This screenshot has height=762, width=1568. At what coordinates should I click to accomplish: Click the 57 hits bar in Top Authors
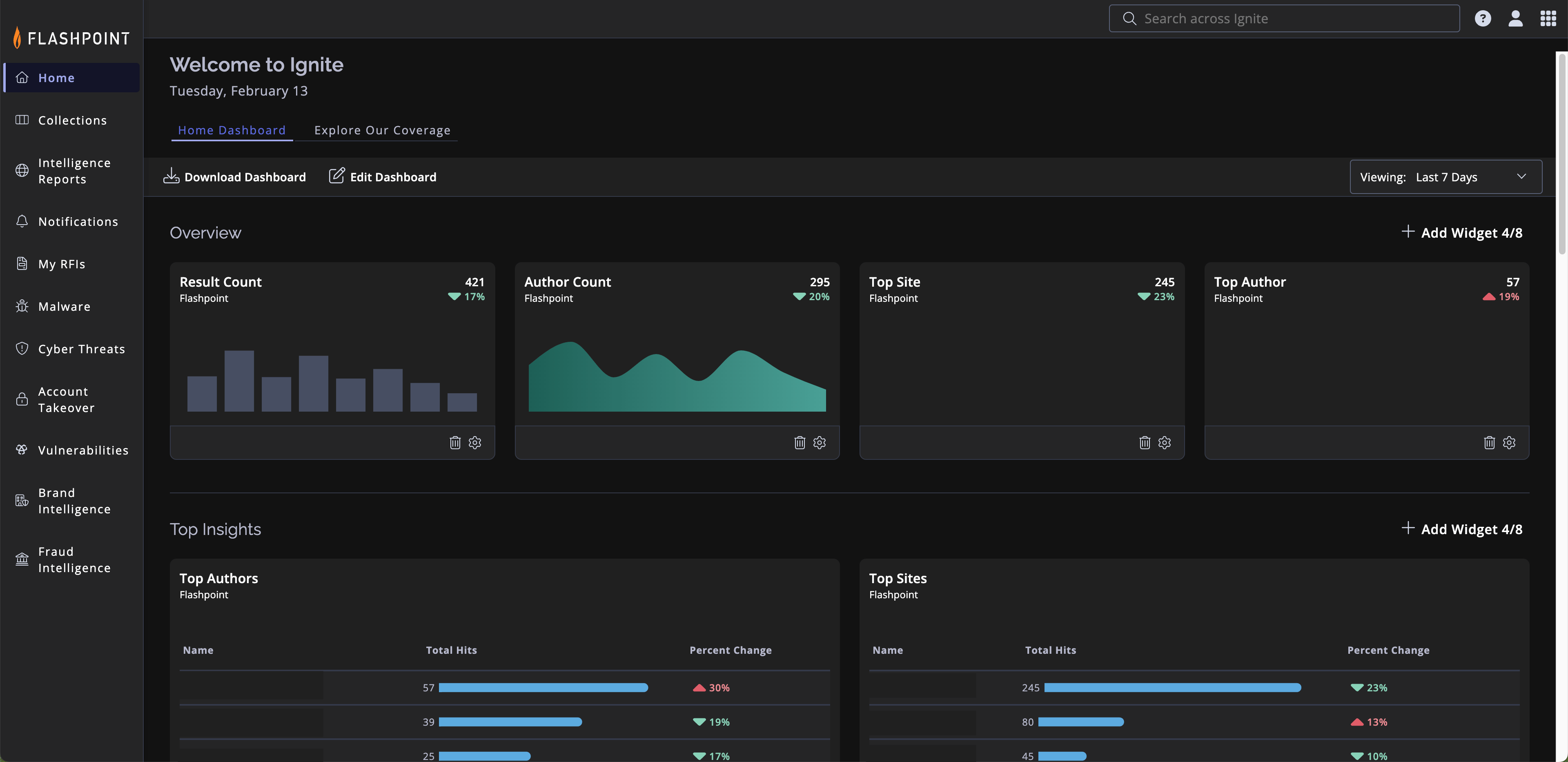[x=543, y=688]
